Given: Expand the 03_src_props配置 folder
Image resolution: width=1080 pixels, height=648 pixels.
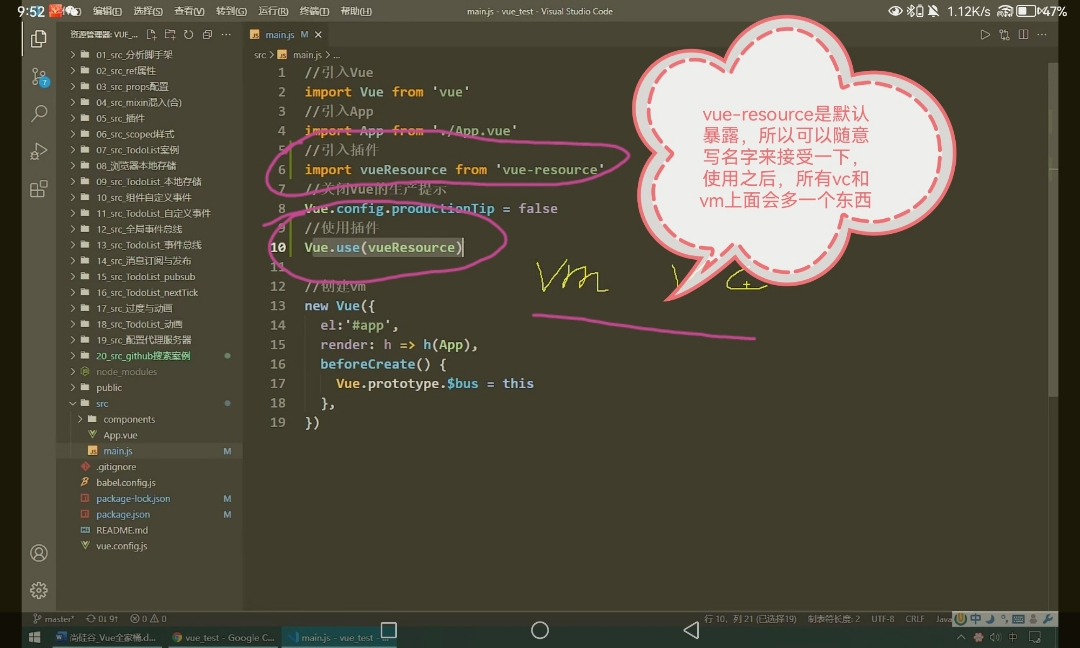Looking at the screenshot, I should 149,86.
